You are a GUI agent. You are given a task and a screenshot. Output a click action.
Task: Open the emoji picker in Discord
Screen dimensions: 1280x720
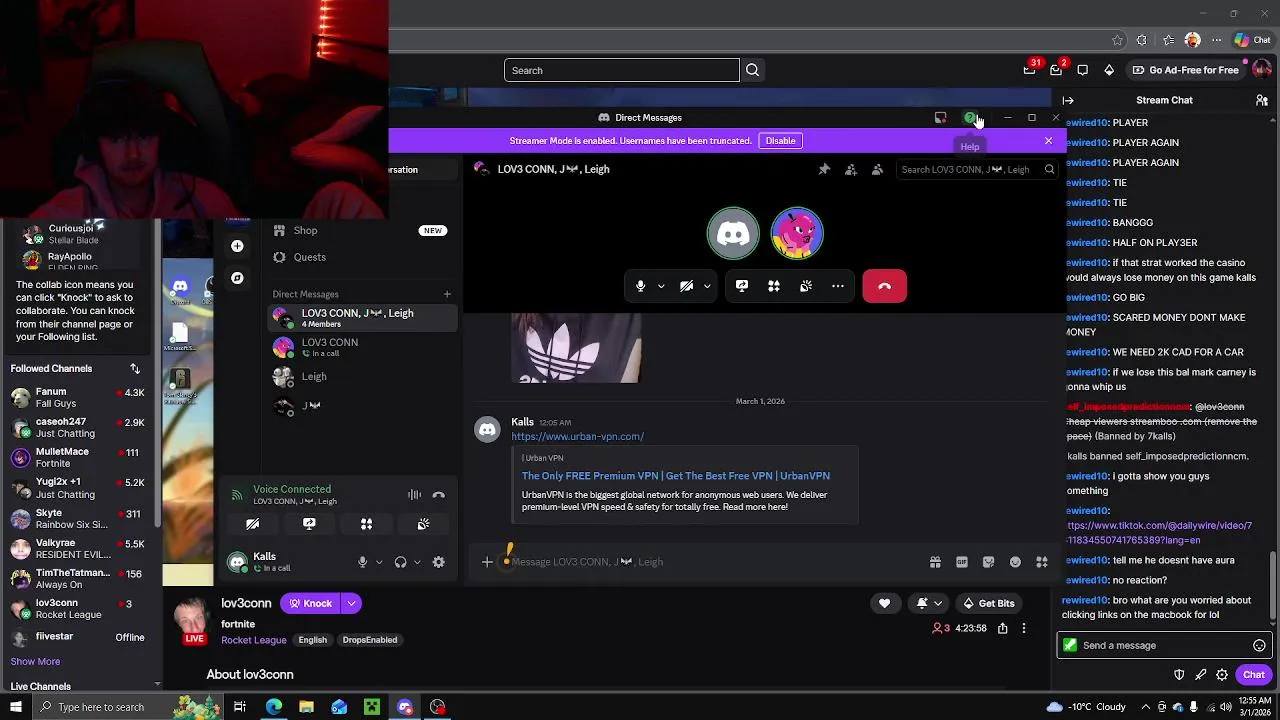coord(1015,562)
